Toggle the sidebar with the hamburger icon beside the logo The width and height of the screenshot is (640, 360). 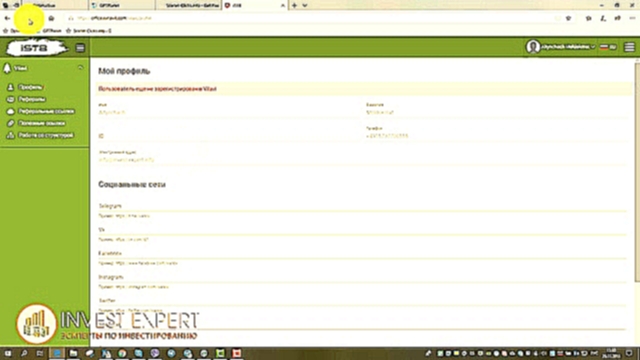point(80,48)
